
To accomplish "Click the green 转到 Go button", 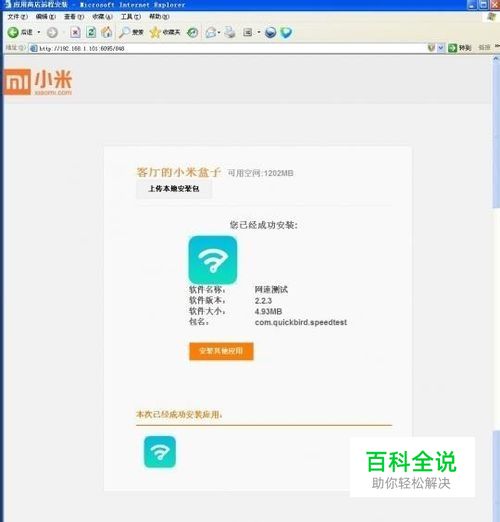I will [x=460, y=48].
